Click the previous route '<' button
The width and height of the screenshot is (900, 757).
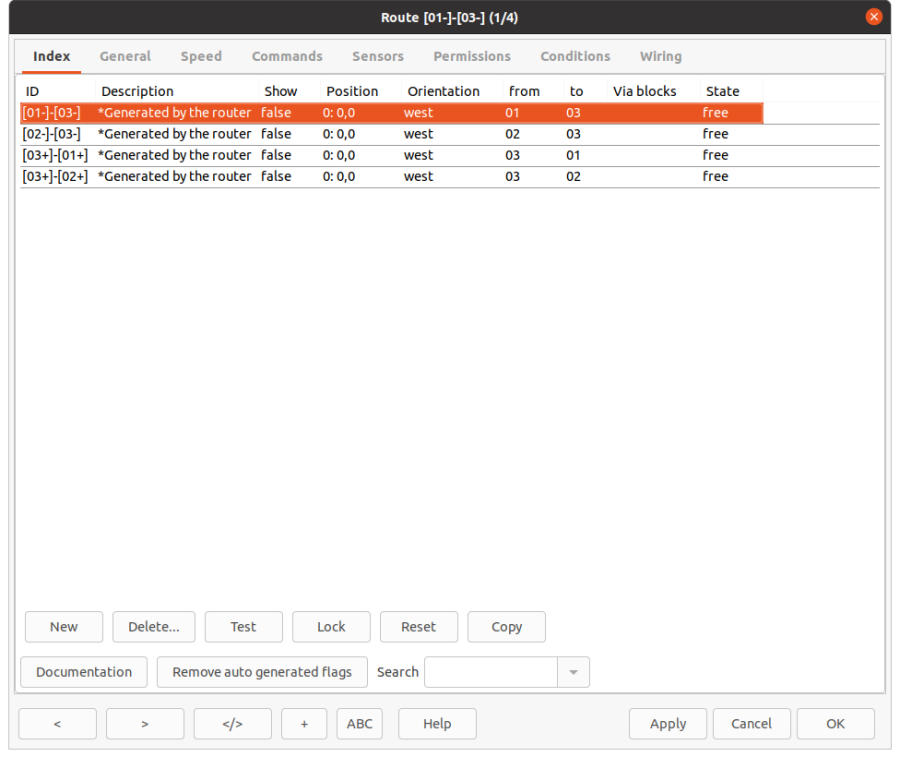(x=57, y=724)
